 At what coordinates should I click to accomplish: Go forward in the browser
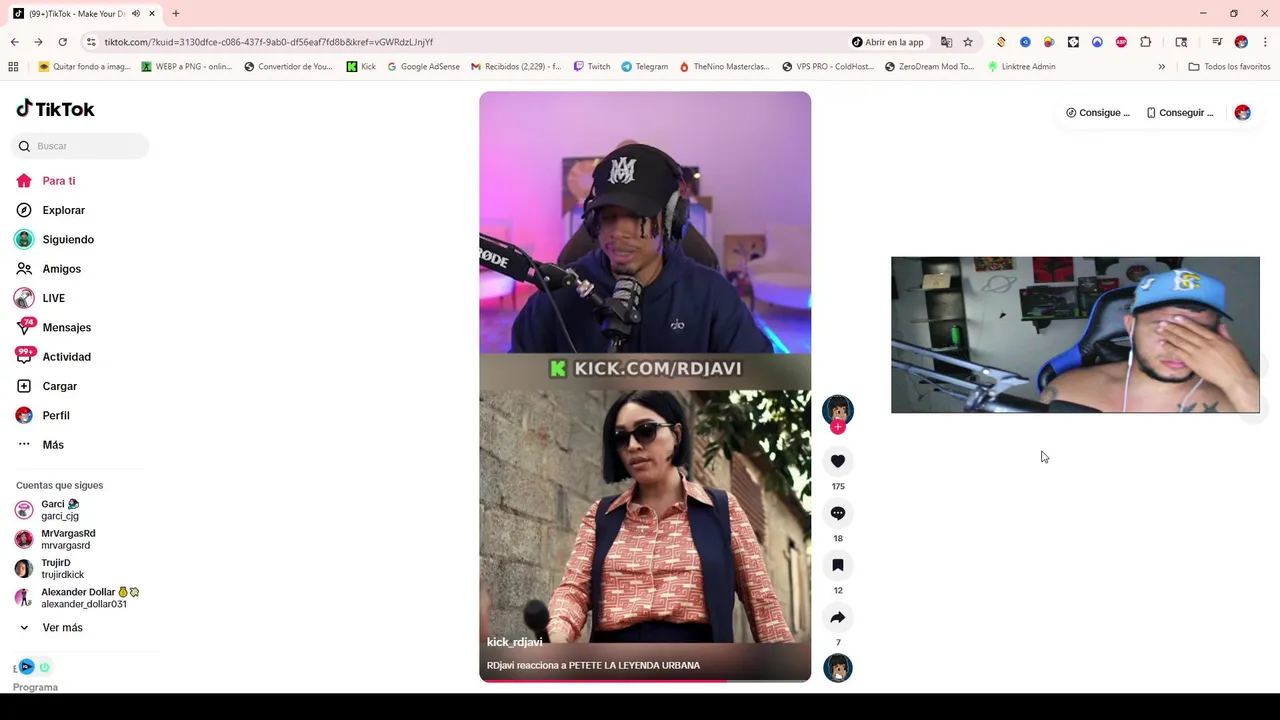38,42
